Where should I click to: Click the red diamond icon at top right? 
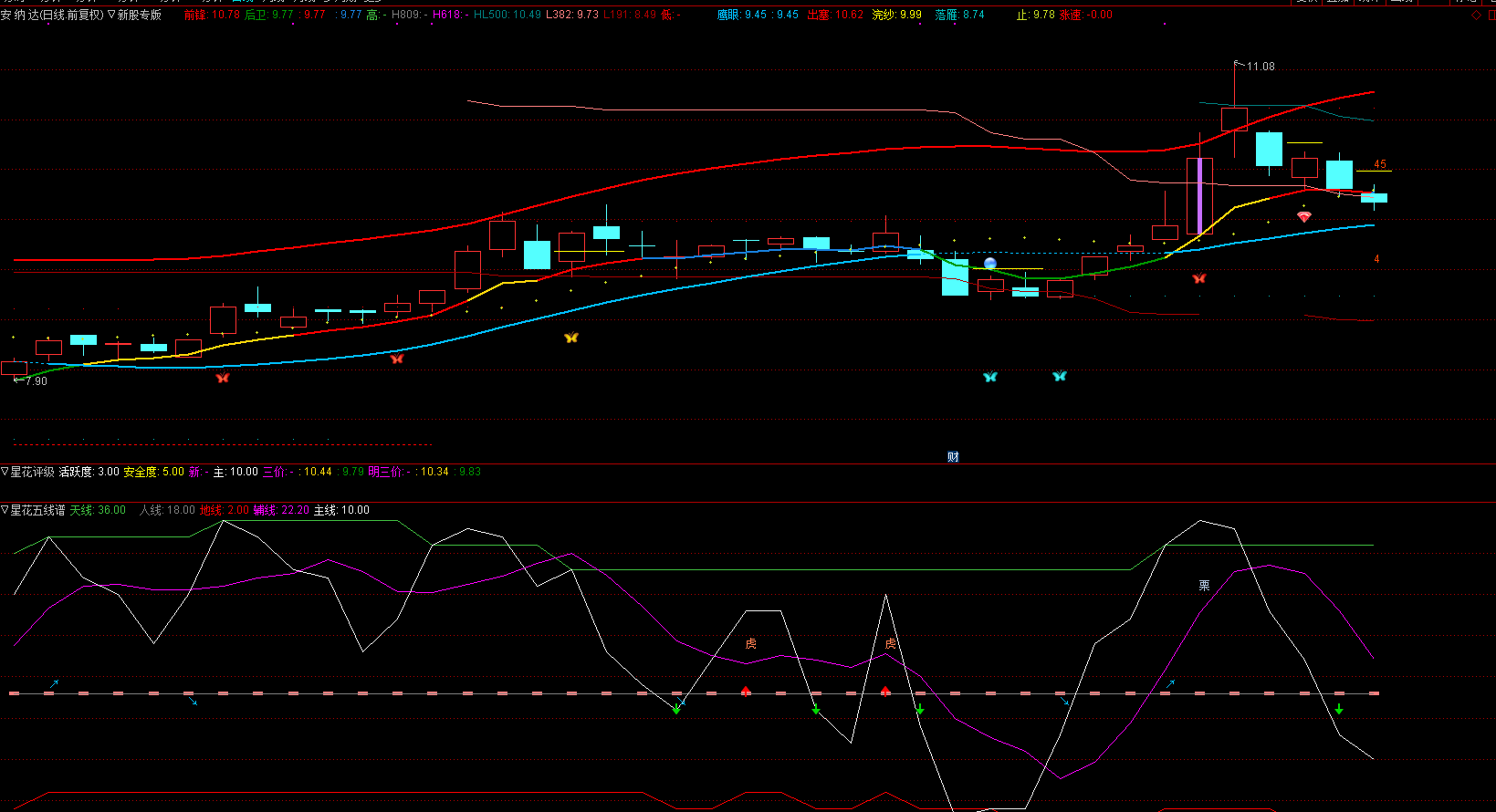click(1477, 15)
